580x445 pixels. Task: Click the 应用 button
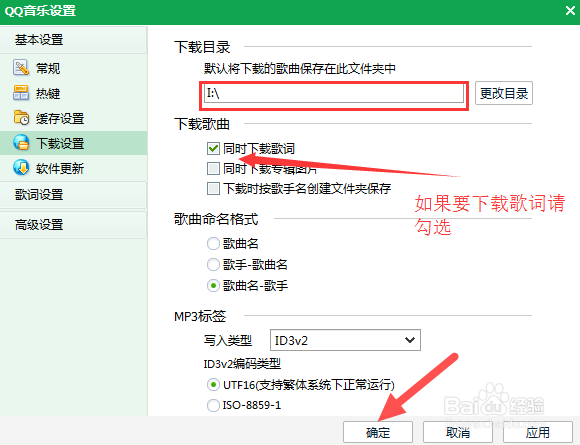pos(537,432)
